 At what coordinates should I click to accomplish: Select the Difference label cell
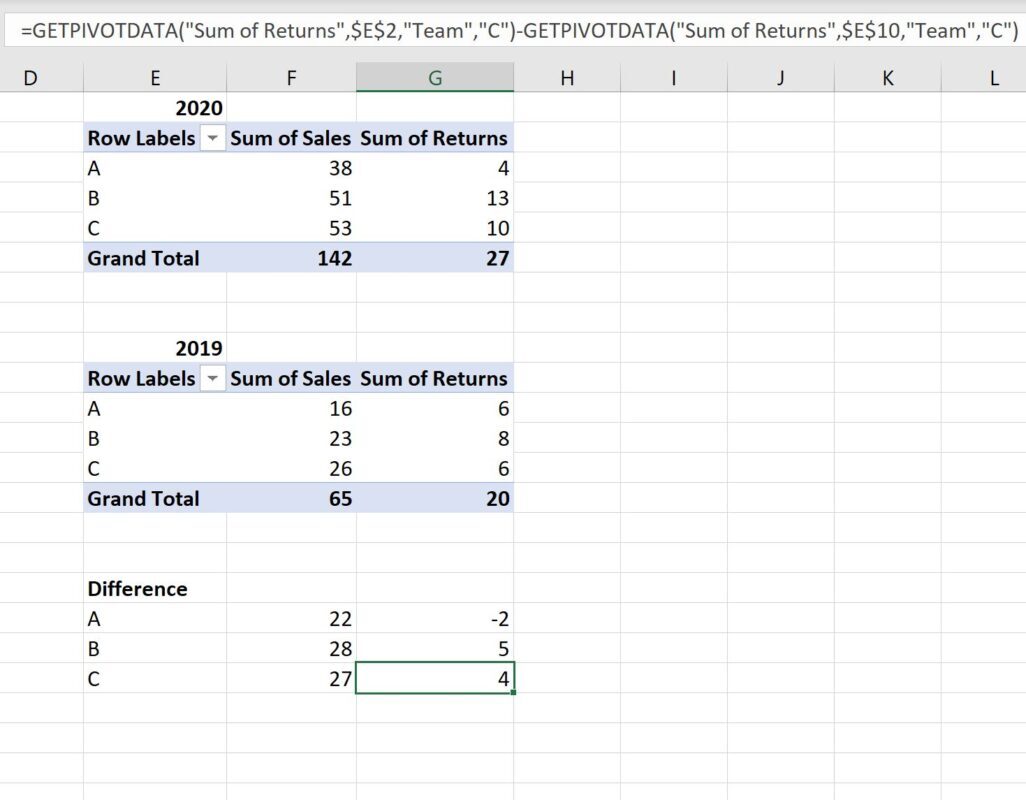click(155, 588)
